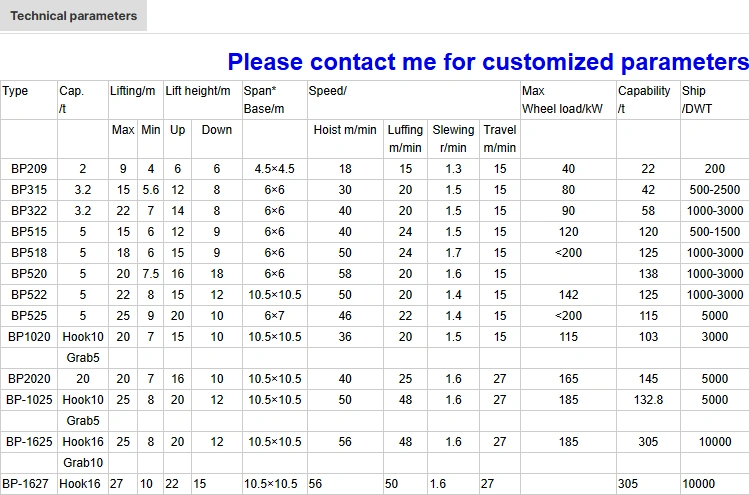The width and height of the screenshot is (749, 495).
Task: Click the BP-1625 row label
Action: point(29,441)
